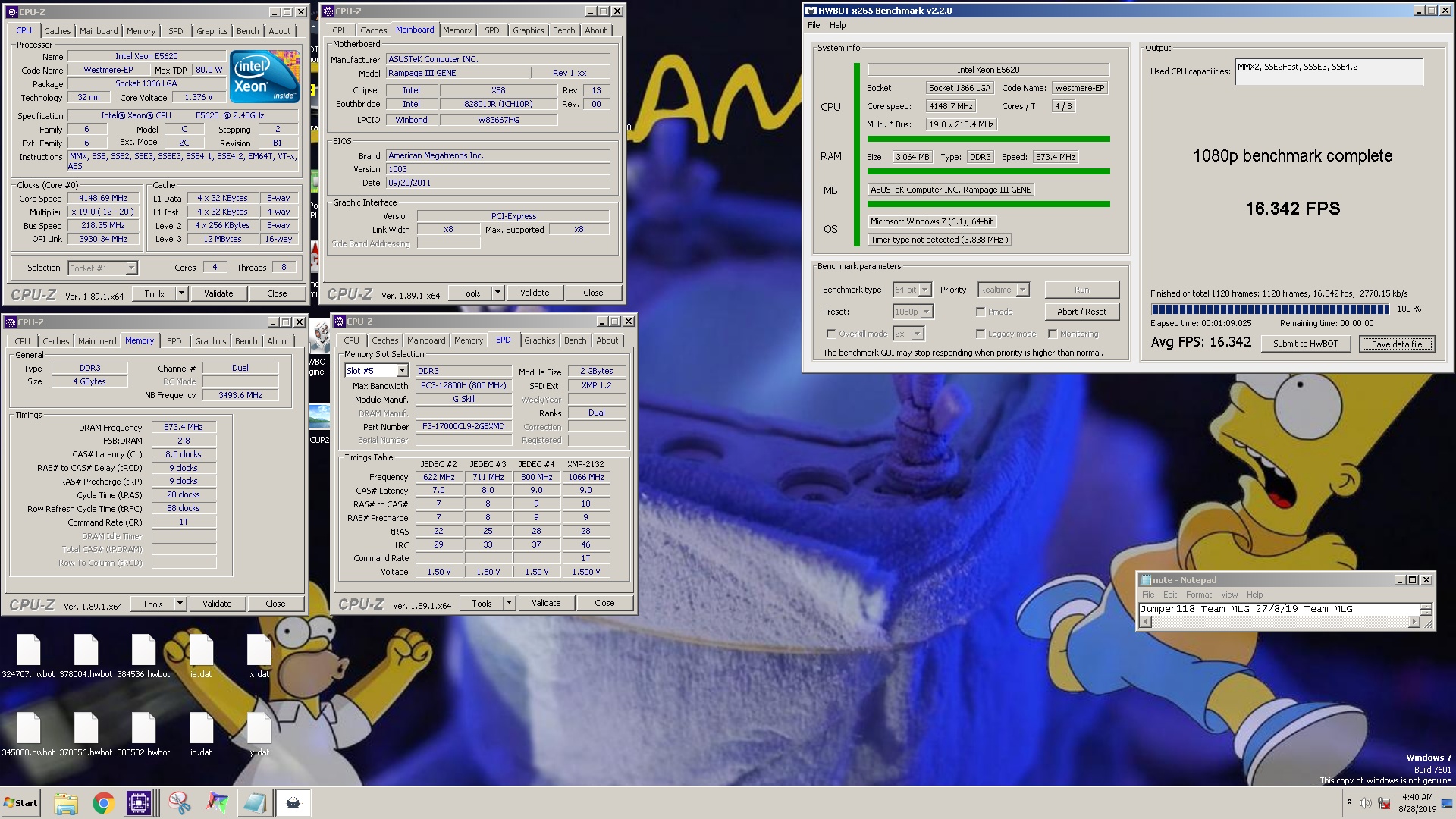This screenshot has height=819, width=1456.
Task: Expand Tools arrow in Mainboard window
Action: click(497, 293)
